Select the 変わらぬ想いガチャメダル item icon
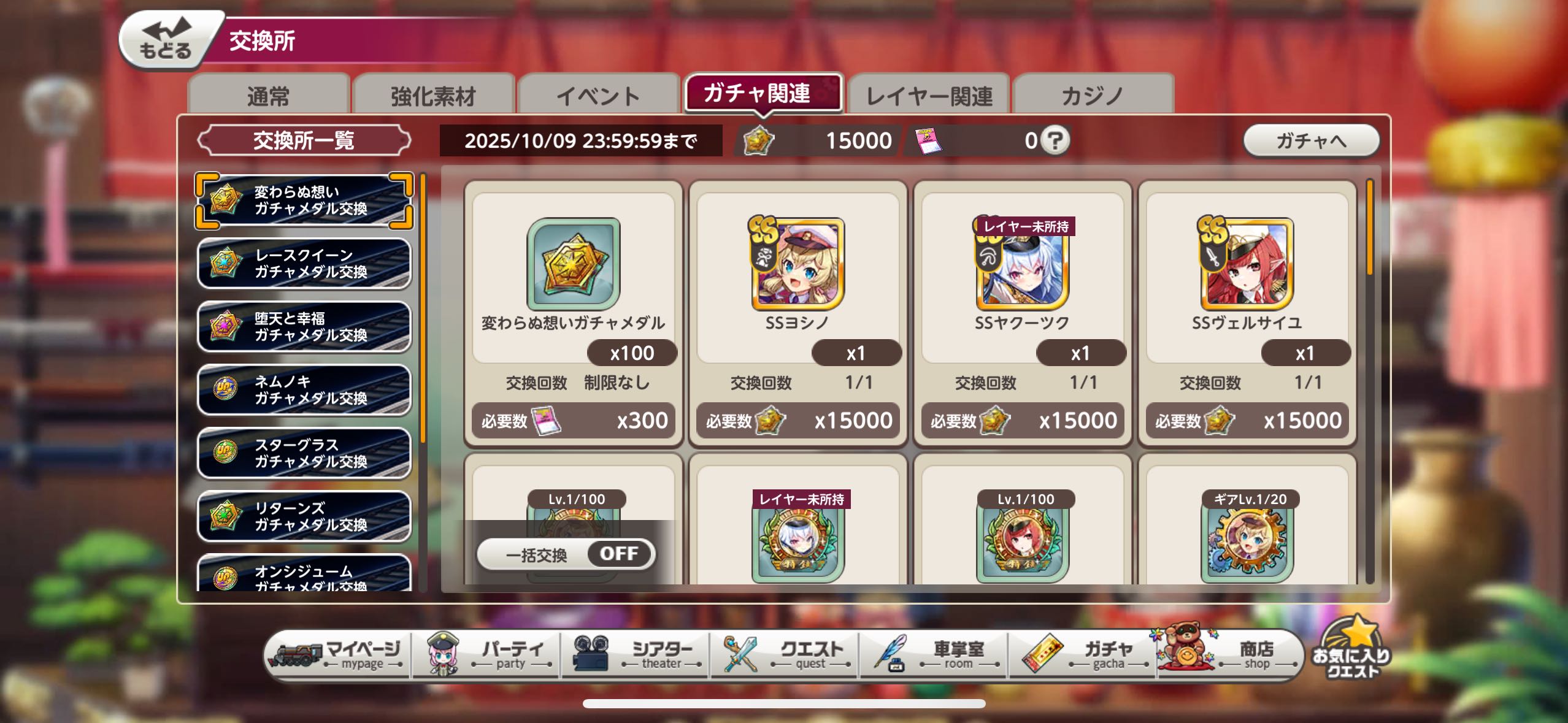The height and width of the screenshot is (723, 1568). 574,263
